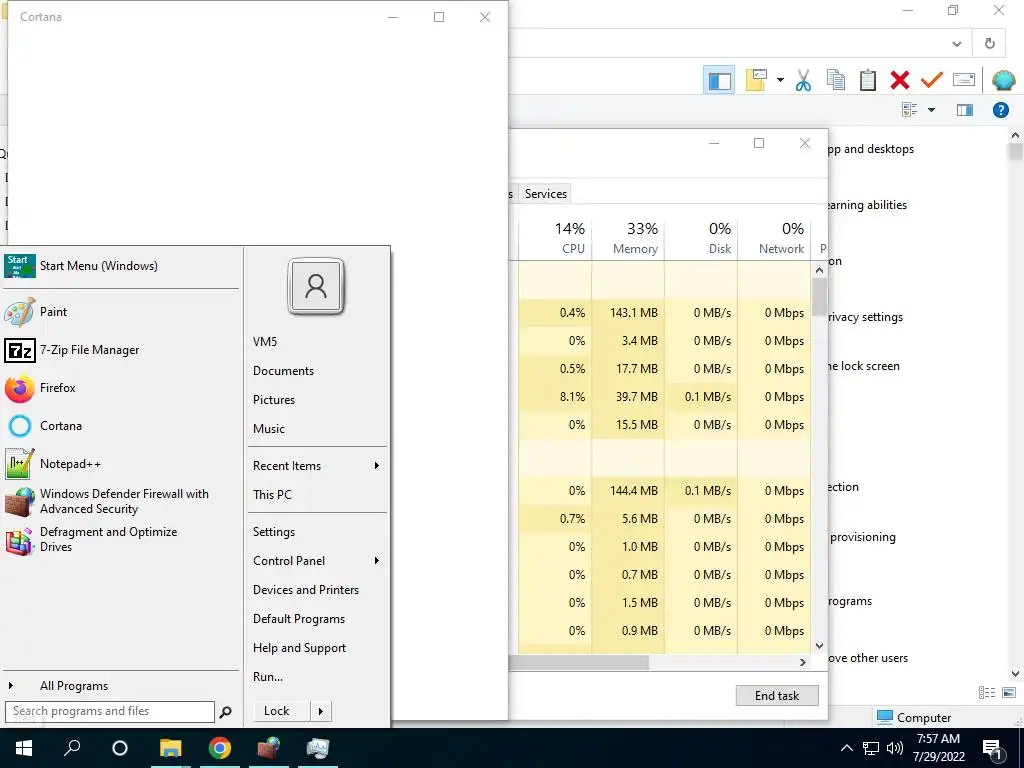Switch to Services tab in Task Manager
Screen dimensions: 1024x768
(x=545, y=194)
